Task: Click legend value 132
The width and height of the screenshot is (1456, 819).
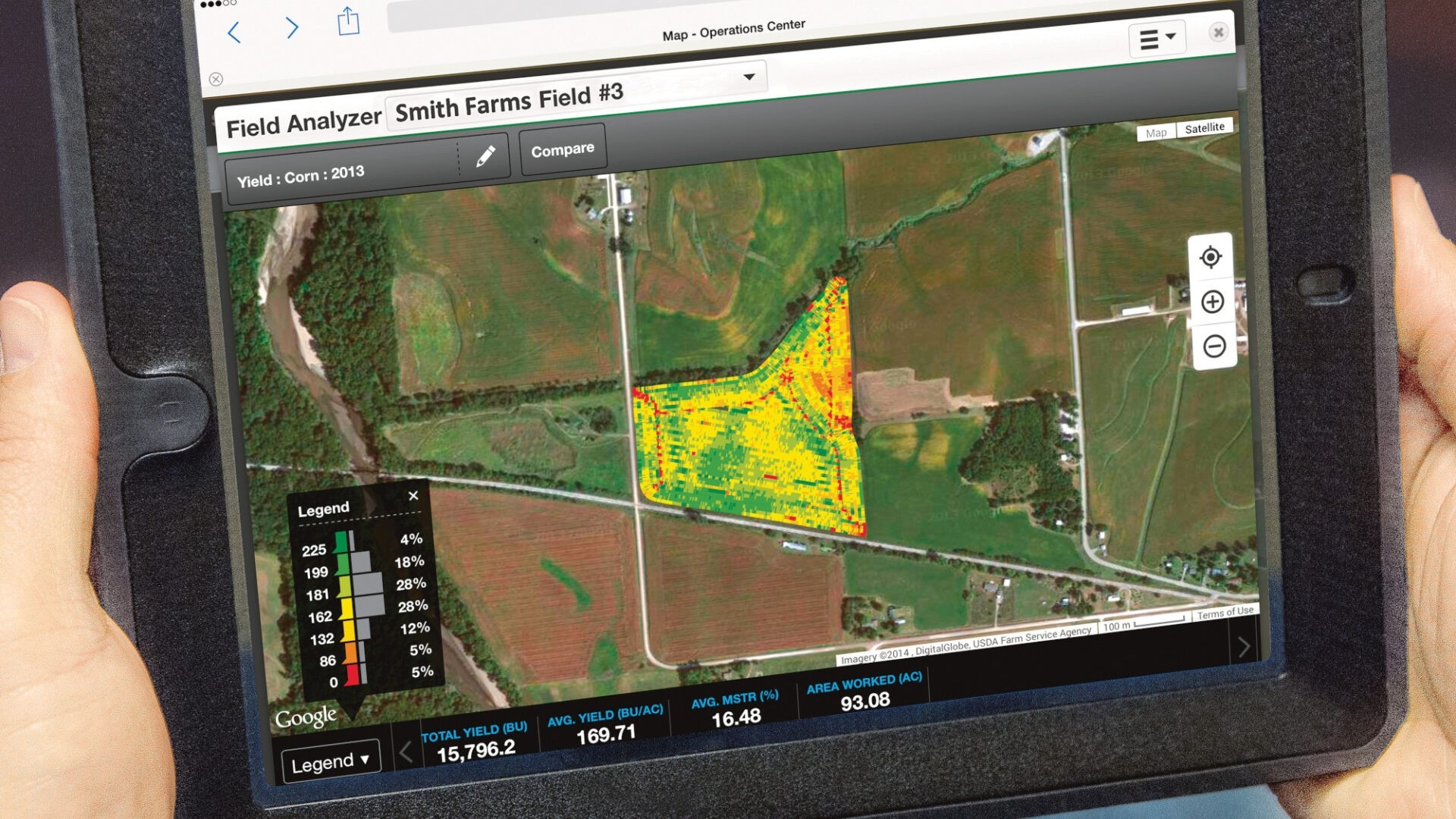Action: 322,639
